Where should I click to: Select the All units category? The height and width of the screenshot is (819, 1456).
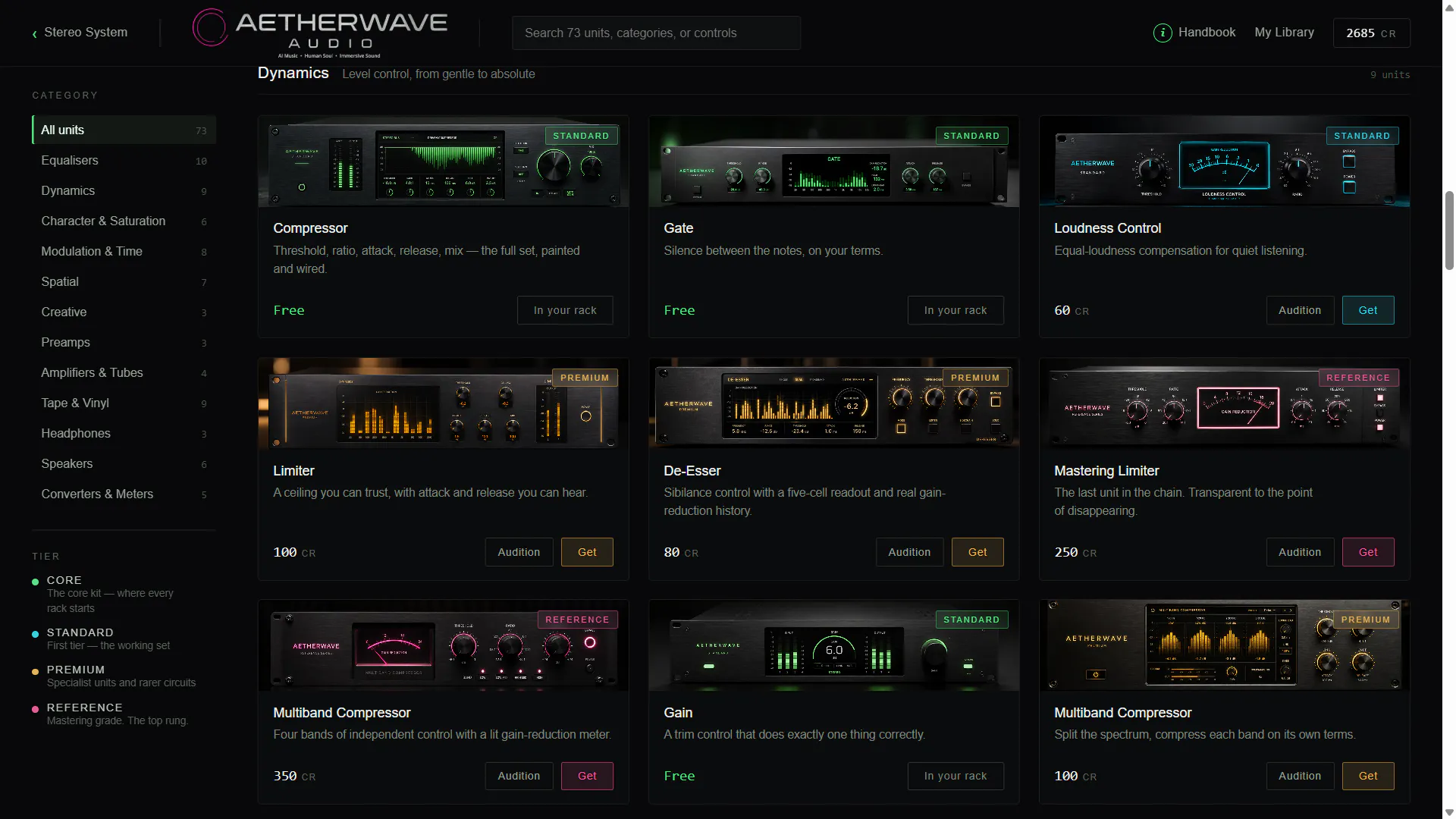coord(124,130)
